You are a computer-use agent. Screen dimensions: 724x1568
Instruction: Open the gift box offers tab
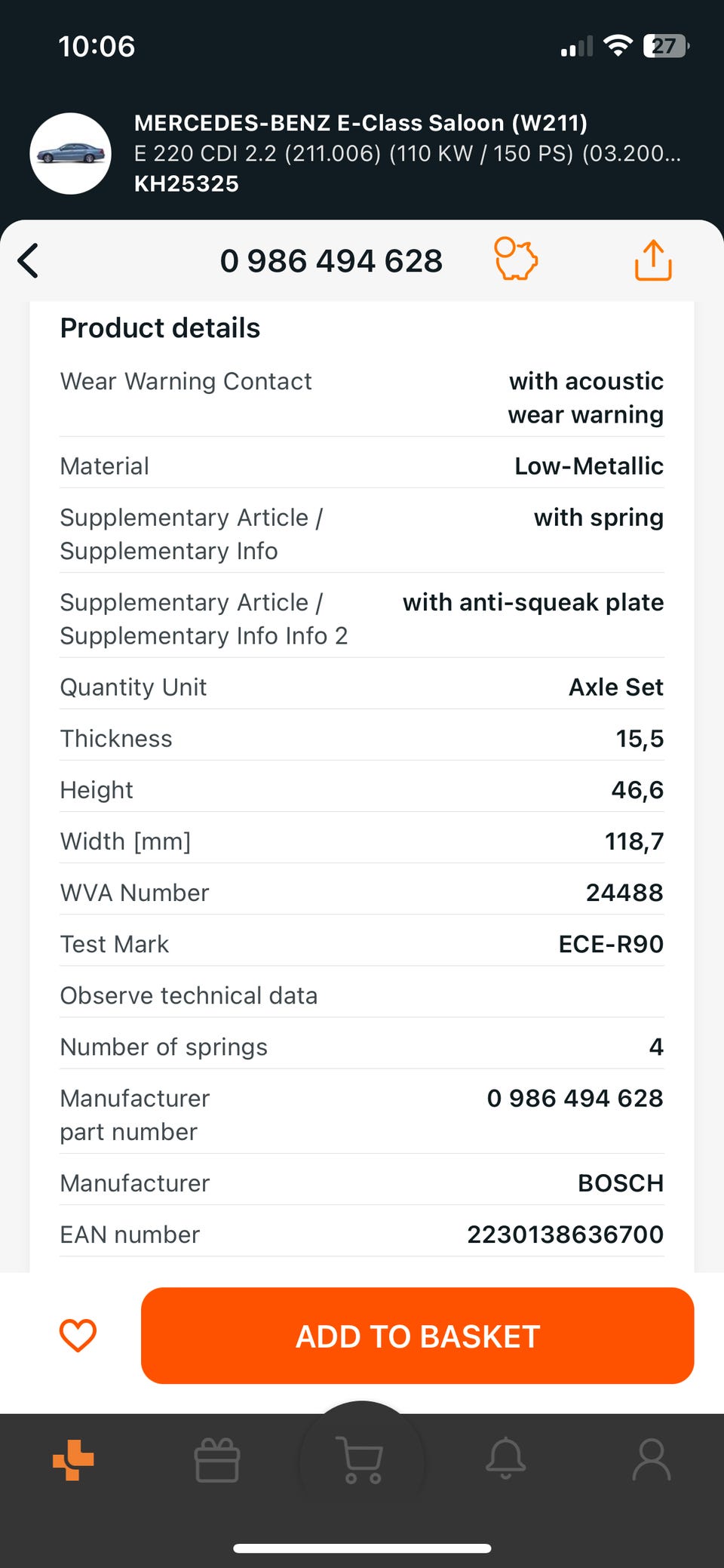click(217, 1459)
